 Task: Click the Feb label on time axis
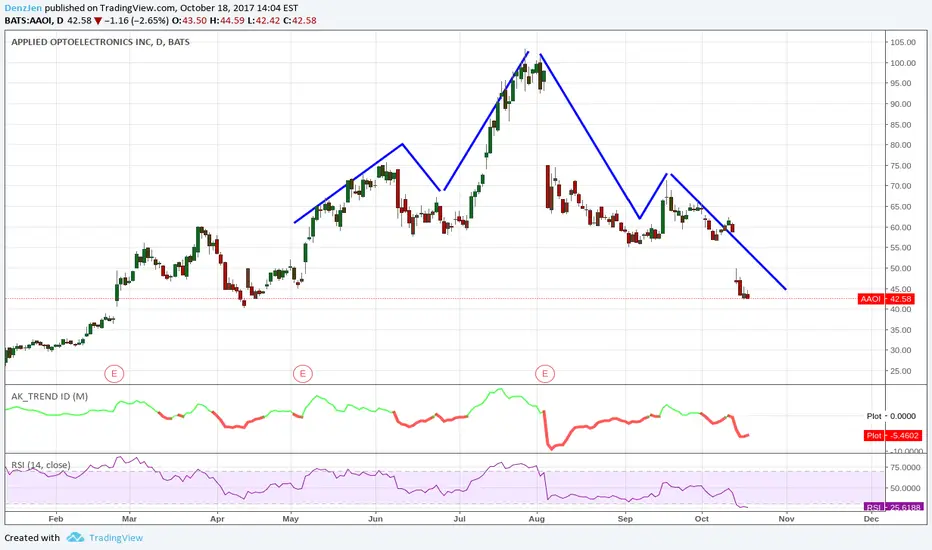56,519
